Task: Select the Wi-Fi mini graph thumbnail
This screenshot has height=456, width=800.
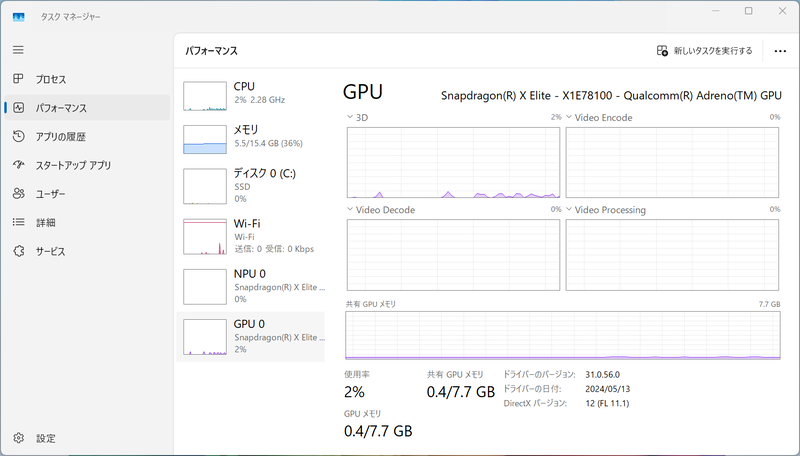Action: pyautogui.click(x=205, y=237)
